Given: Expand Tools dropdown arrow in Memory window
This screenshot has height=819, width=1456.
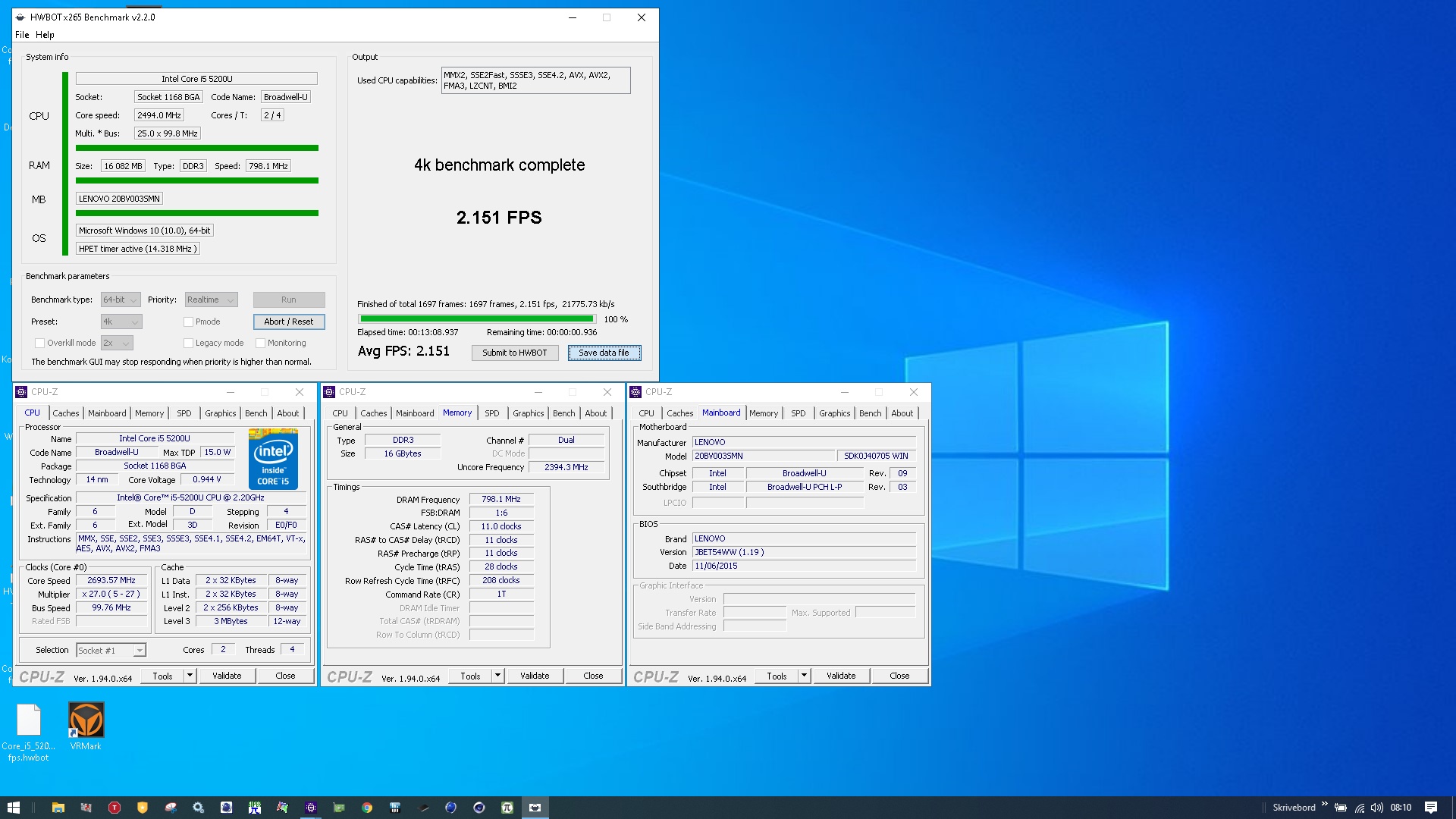Looking at the screenshot, I should pos(498,676).
